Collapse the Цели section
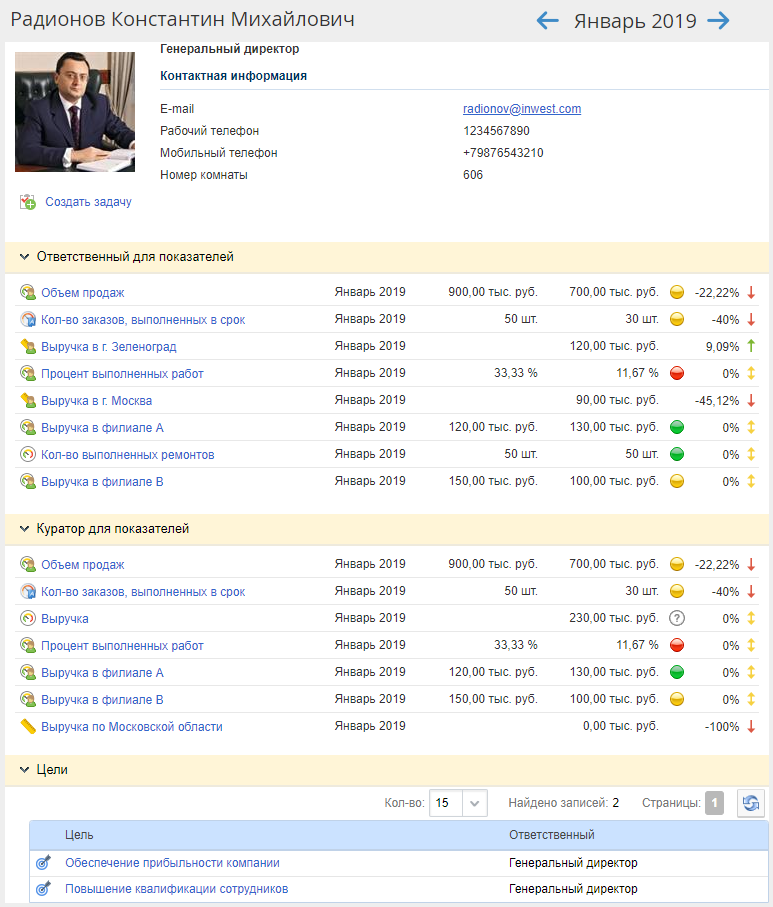The height and width of the screenshot is (907, 773). click(x=25, y=770)
